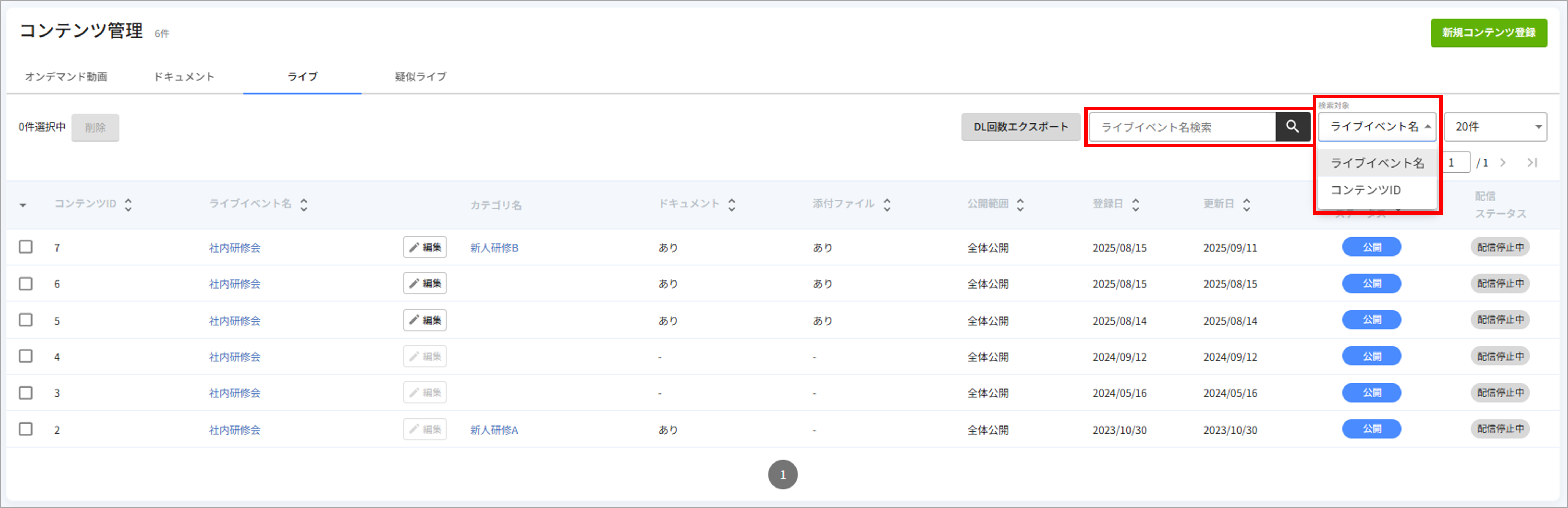The height and width of the screenshot is (508, 1568).
Task: Select checkbox for content ID 3
Action: coord(26,392)
